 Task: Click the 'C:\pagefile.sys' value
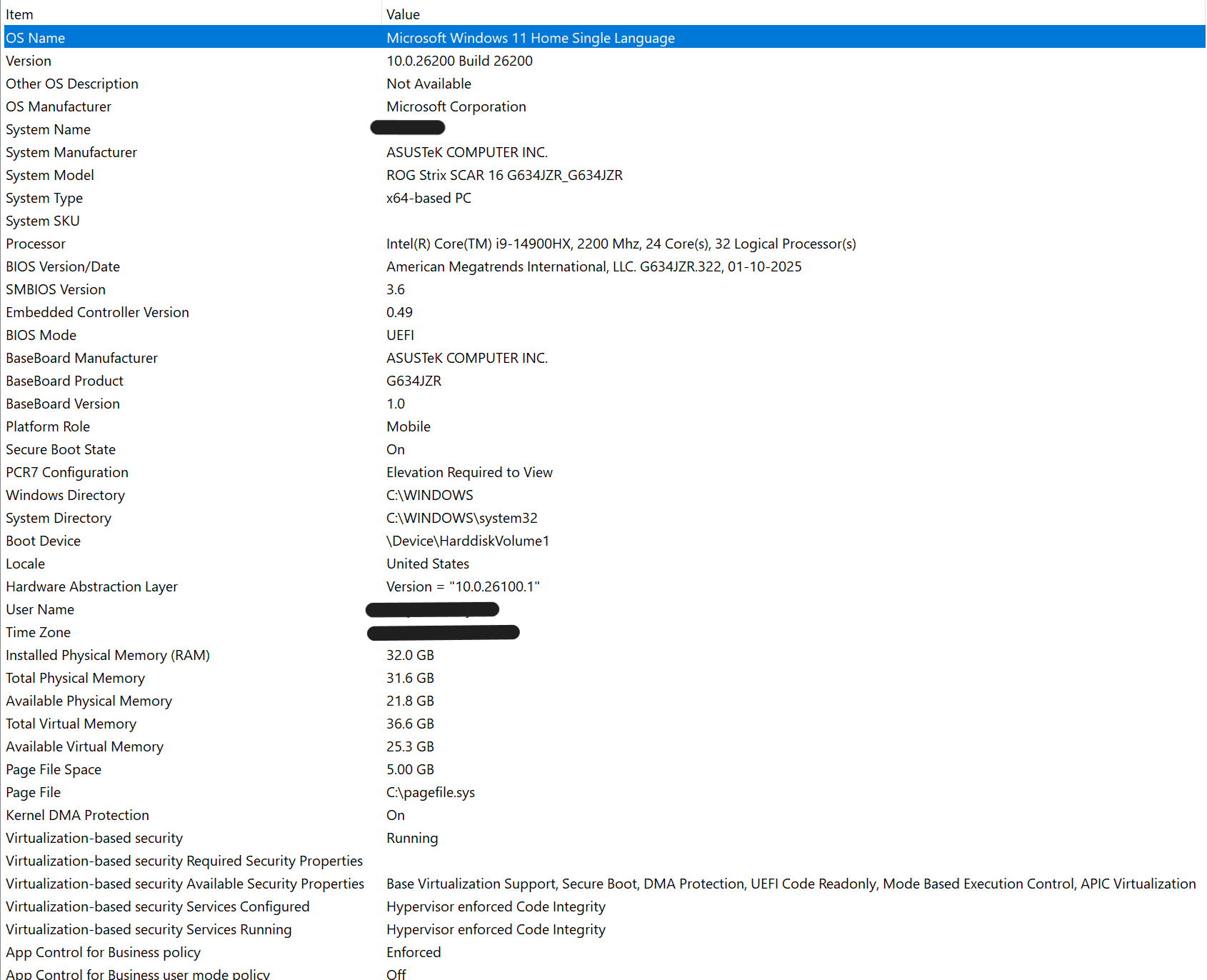[430, 792]
